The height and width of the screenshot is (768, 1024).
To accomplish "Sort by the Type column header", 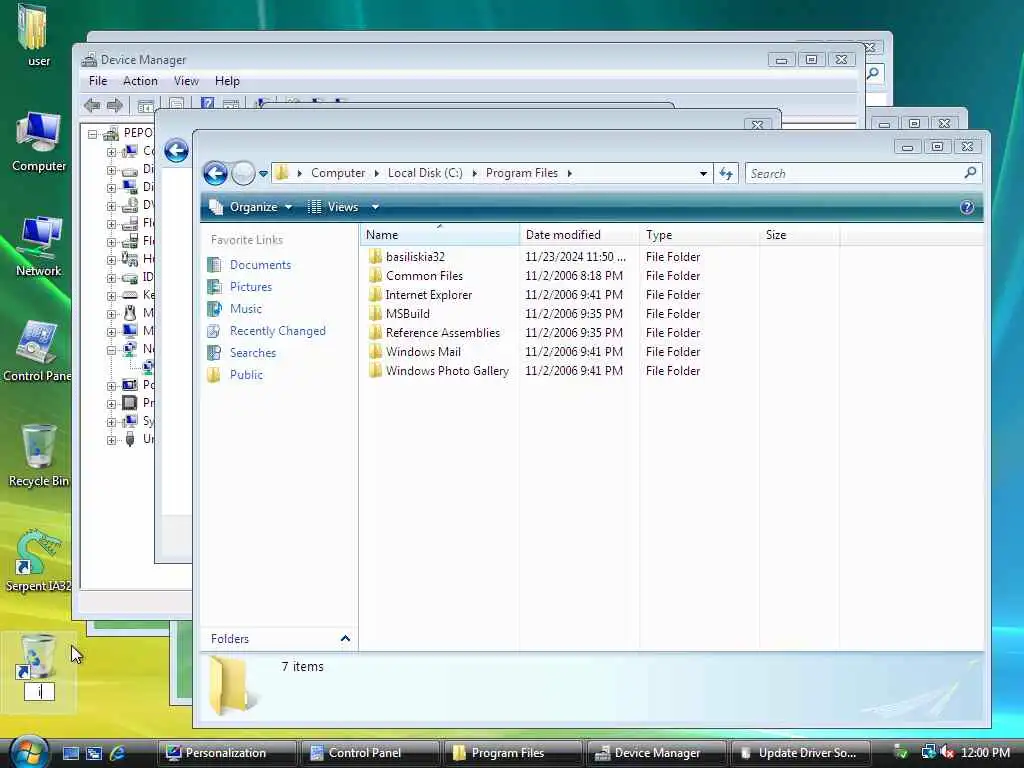I will (x=699, y=234).
